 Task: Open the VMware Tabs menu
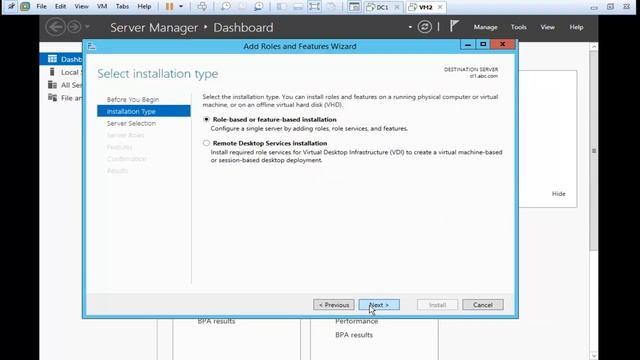(122, 7)
